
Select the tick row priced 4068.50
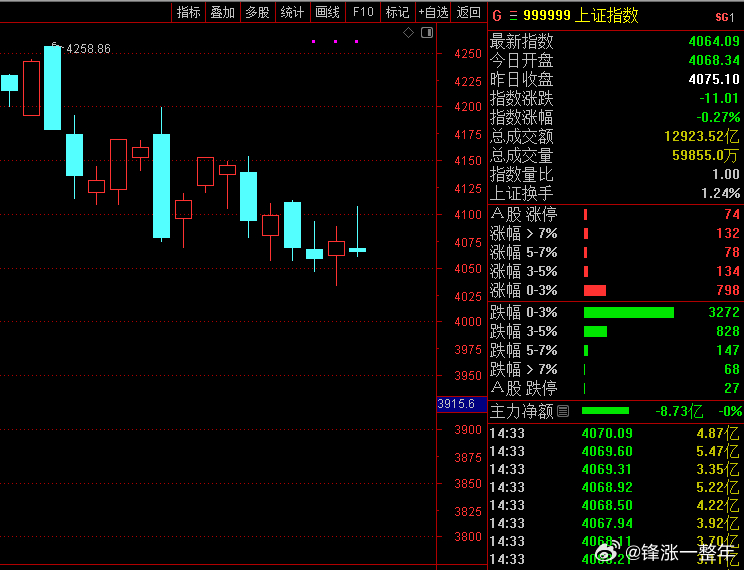pos(614,505)
